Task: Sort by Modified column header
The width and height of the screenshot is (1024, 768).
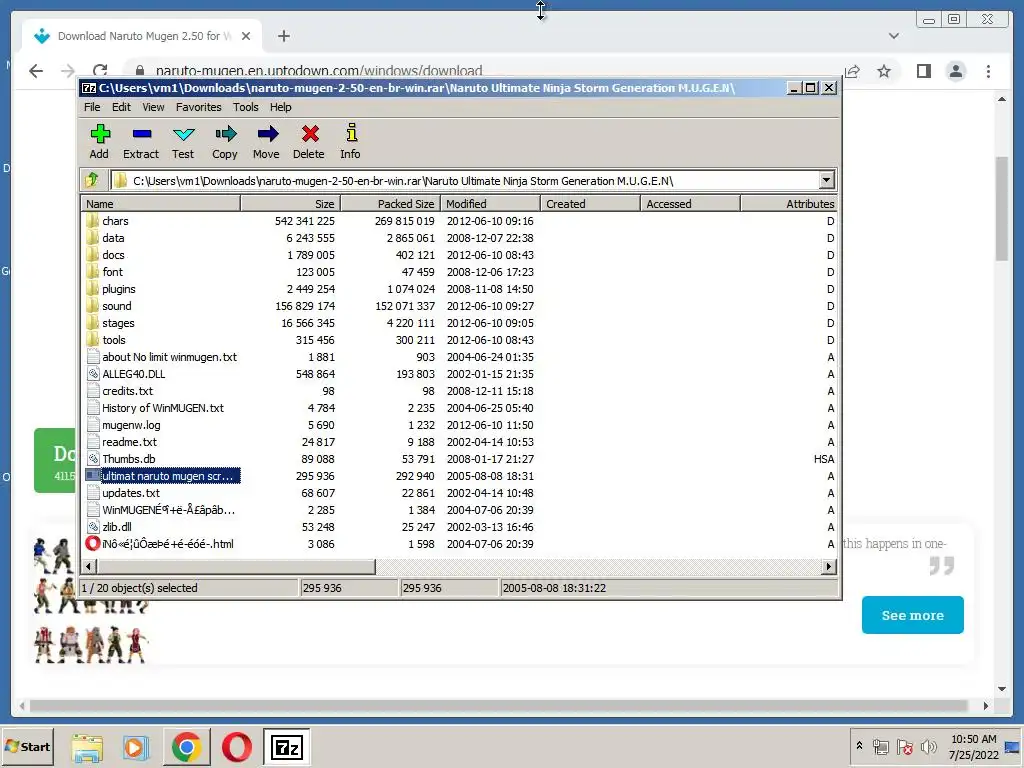Action: [490, 204]
